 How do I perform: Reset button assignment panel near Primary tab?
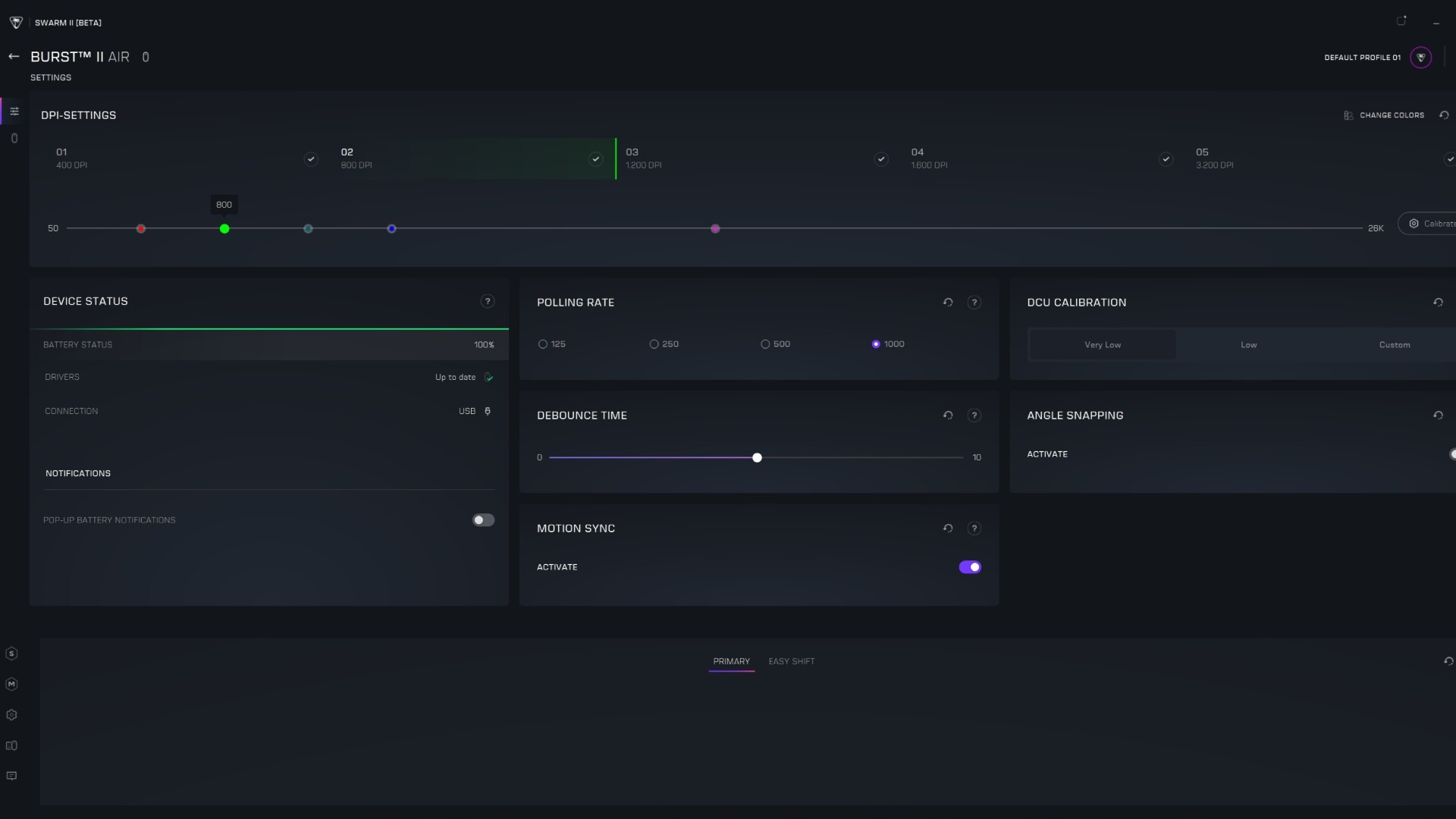click(1448, 661)
